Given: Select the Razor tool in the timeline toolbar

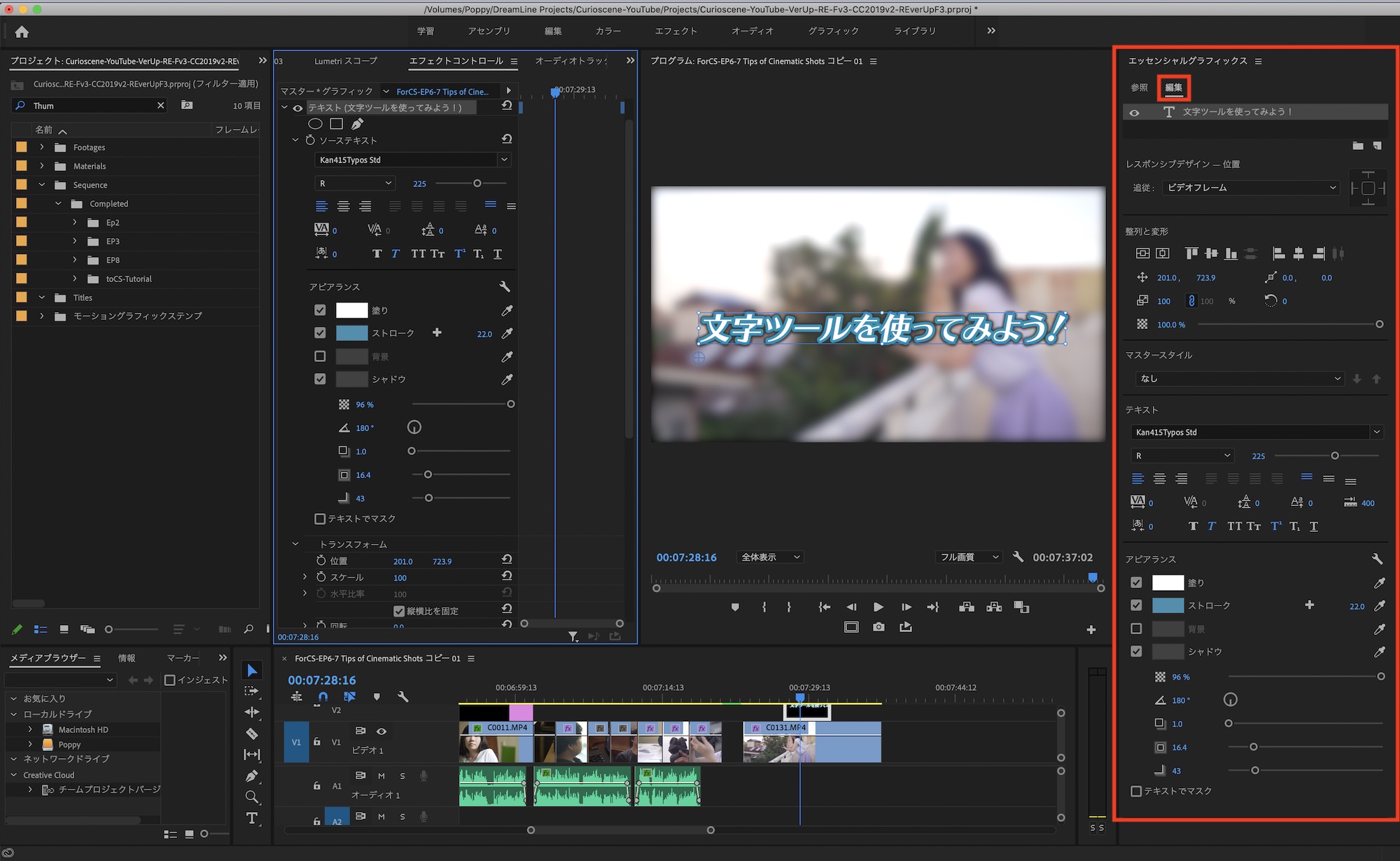Looking at the screenshot, I should coord(252,734).
